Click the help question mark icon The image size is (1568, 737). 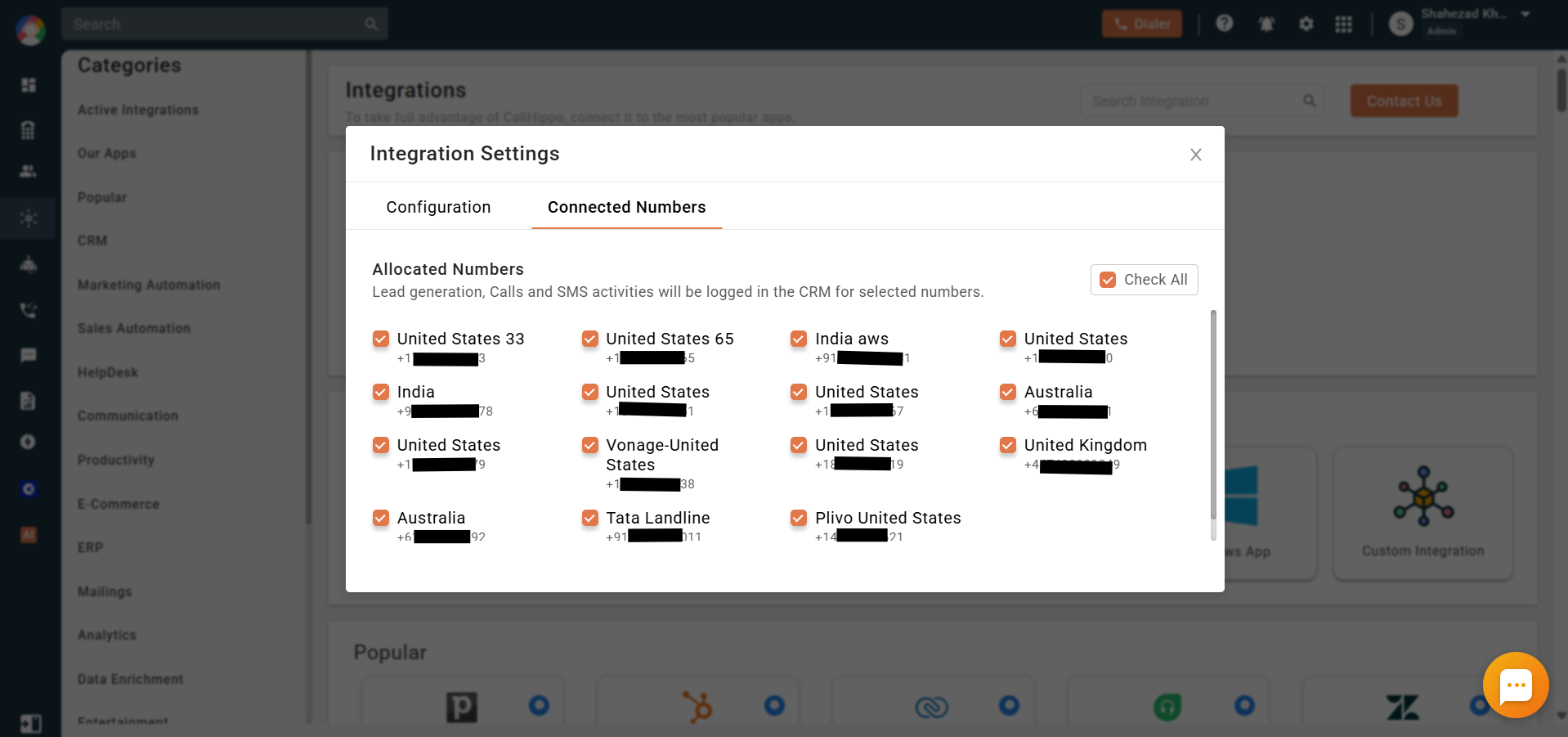(1224, 24)
